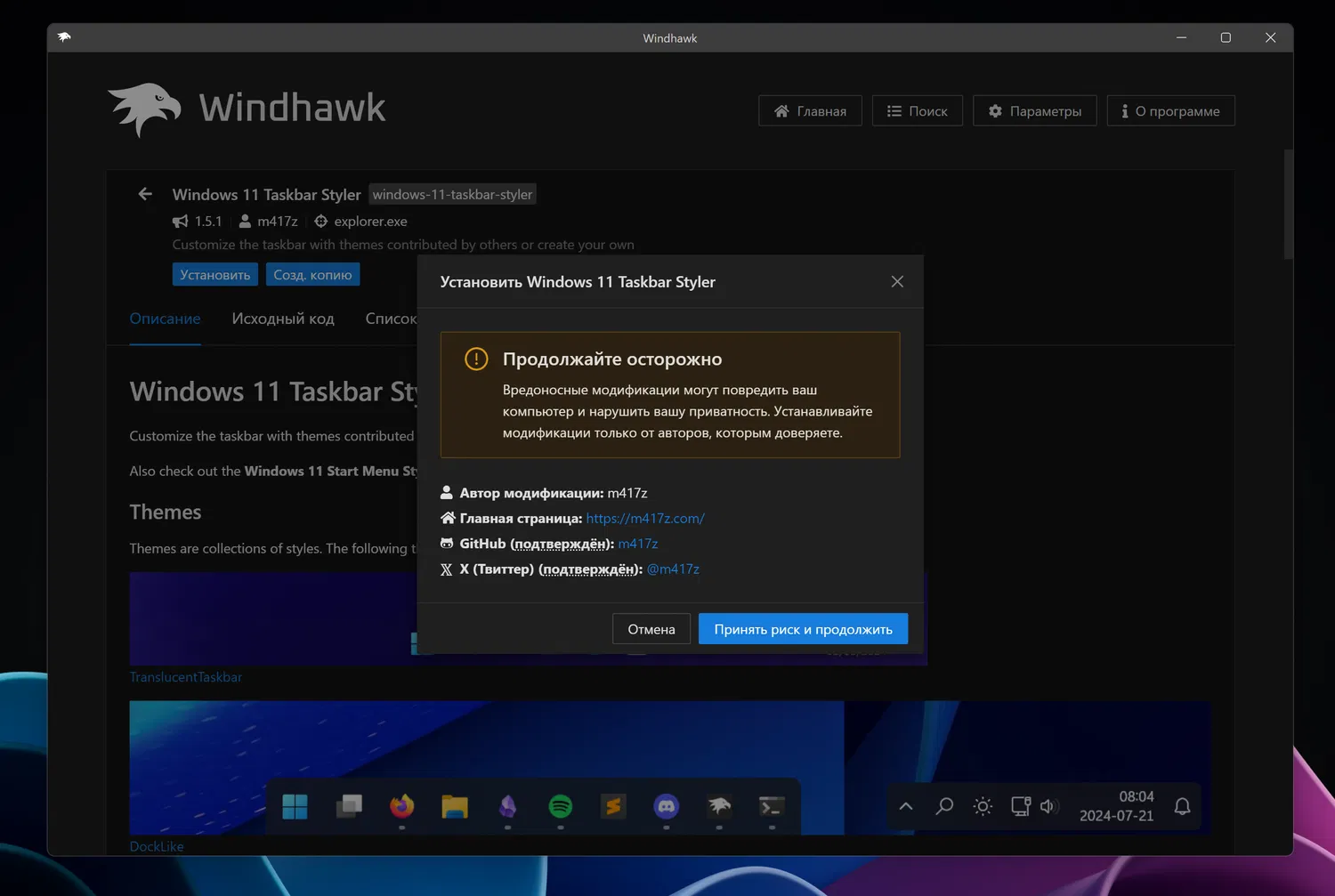This screenshot has width=1335, height=896.
Task: Click the large Windhawk eagle logo
Action: [x=145, y=109]
